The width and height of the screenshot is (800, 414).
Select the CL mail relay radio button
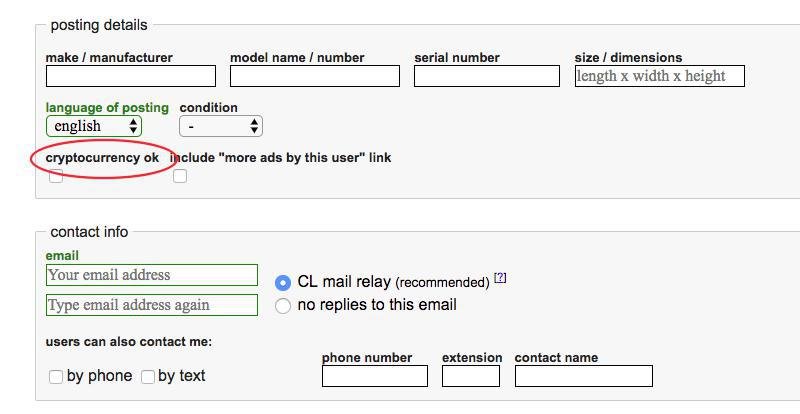click(283, 282)
